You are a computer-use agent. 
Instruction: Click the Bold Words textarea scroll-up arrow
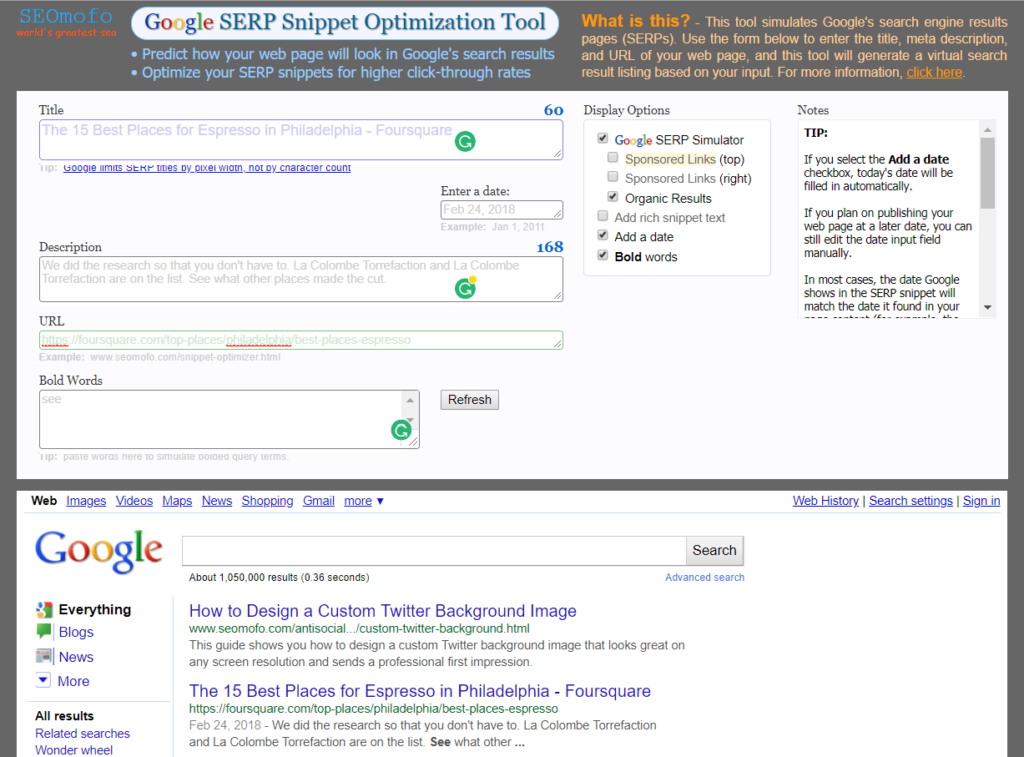[x=410, y=400]
